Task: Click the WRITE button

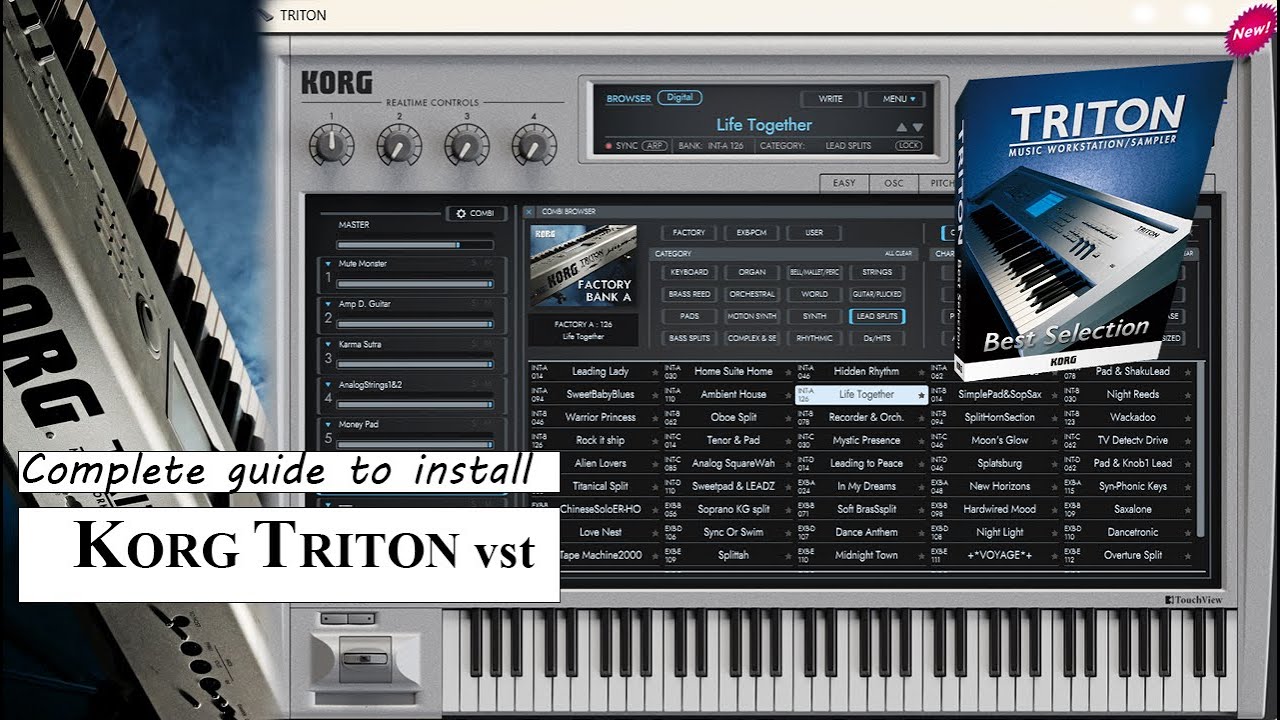Action: 830,99
